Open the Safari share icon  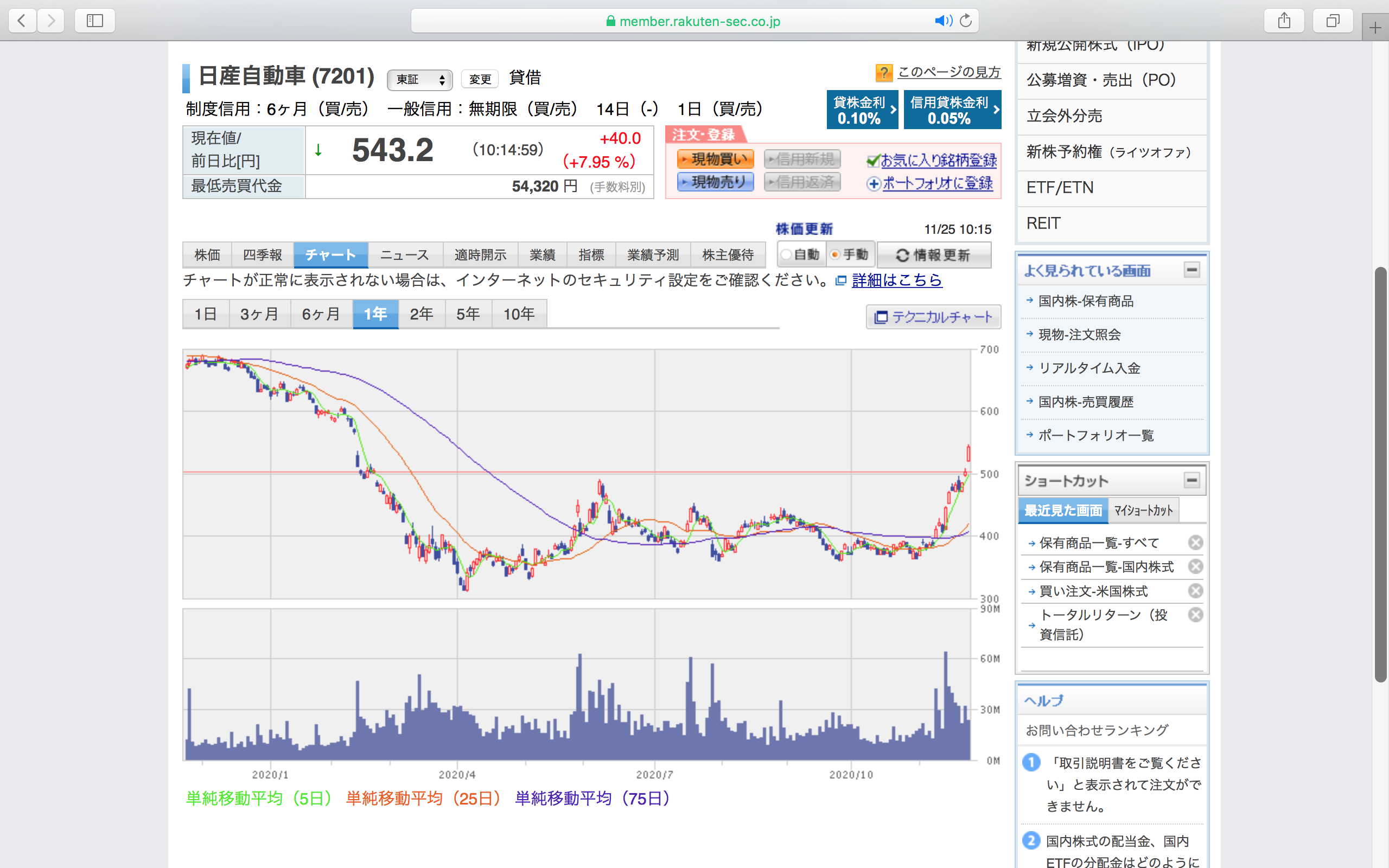click(1284, 21)
